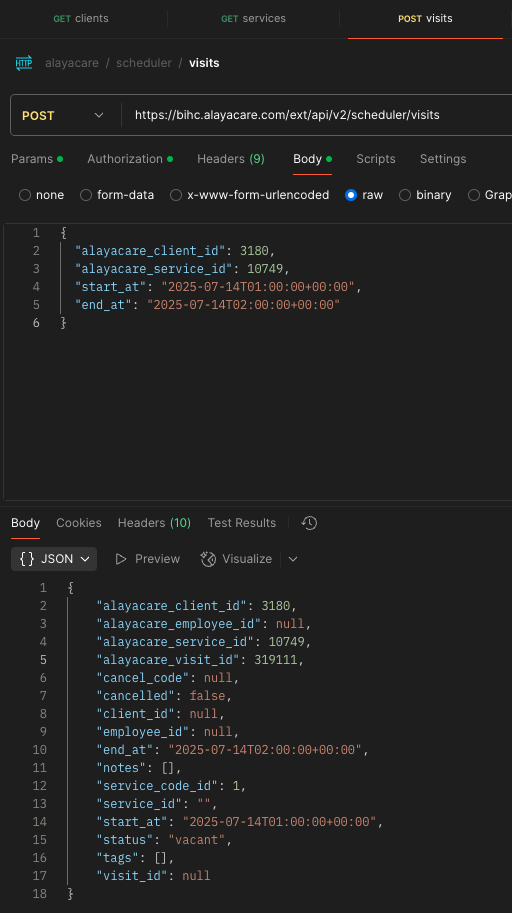The width and height of the screenshot is (512, 913).
Task: Open the response Cookies tab
Action: [79, 523]
